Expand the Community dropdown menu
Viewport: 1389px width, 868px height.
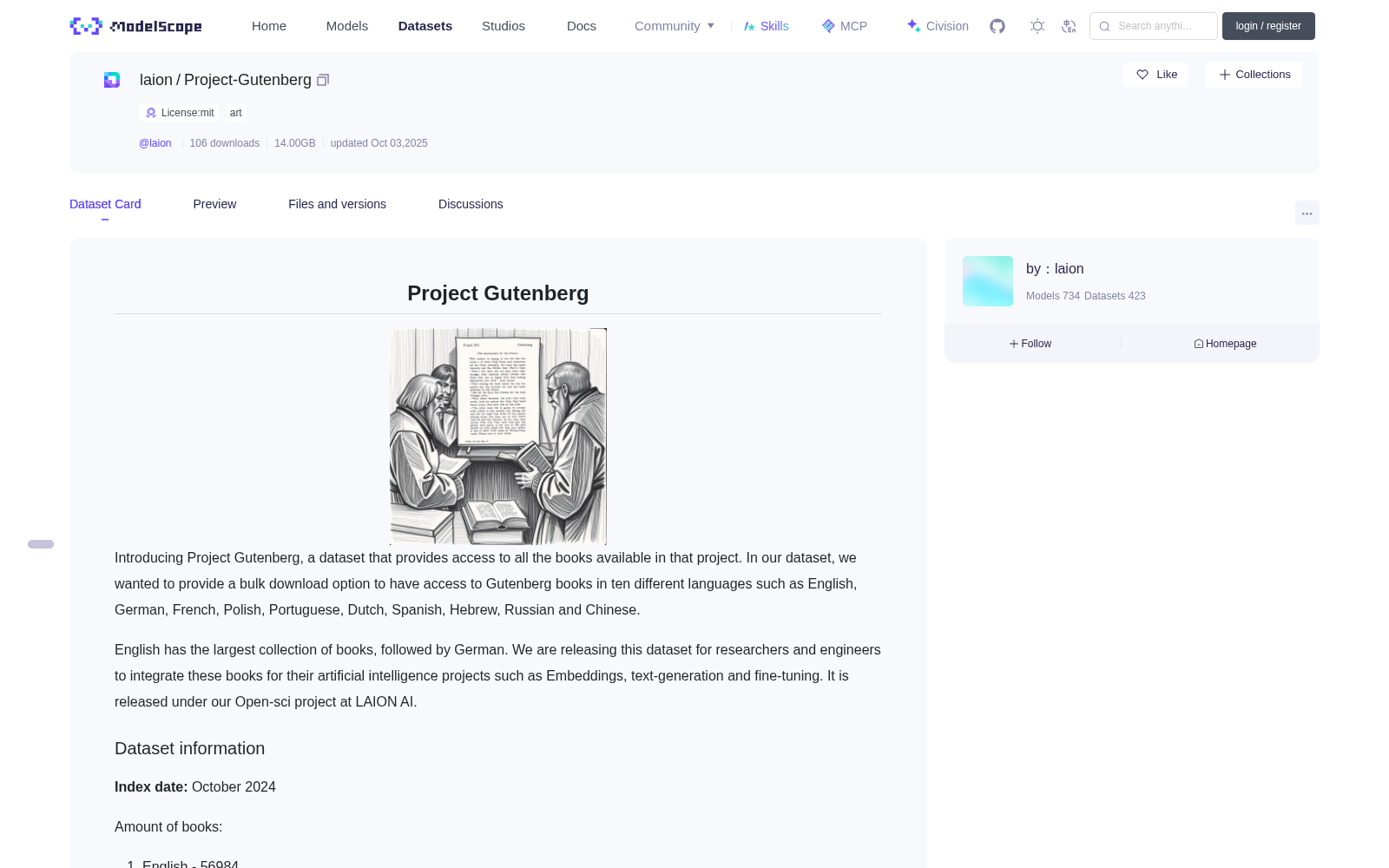(x=675, y=26)
